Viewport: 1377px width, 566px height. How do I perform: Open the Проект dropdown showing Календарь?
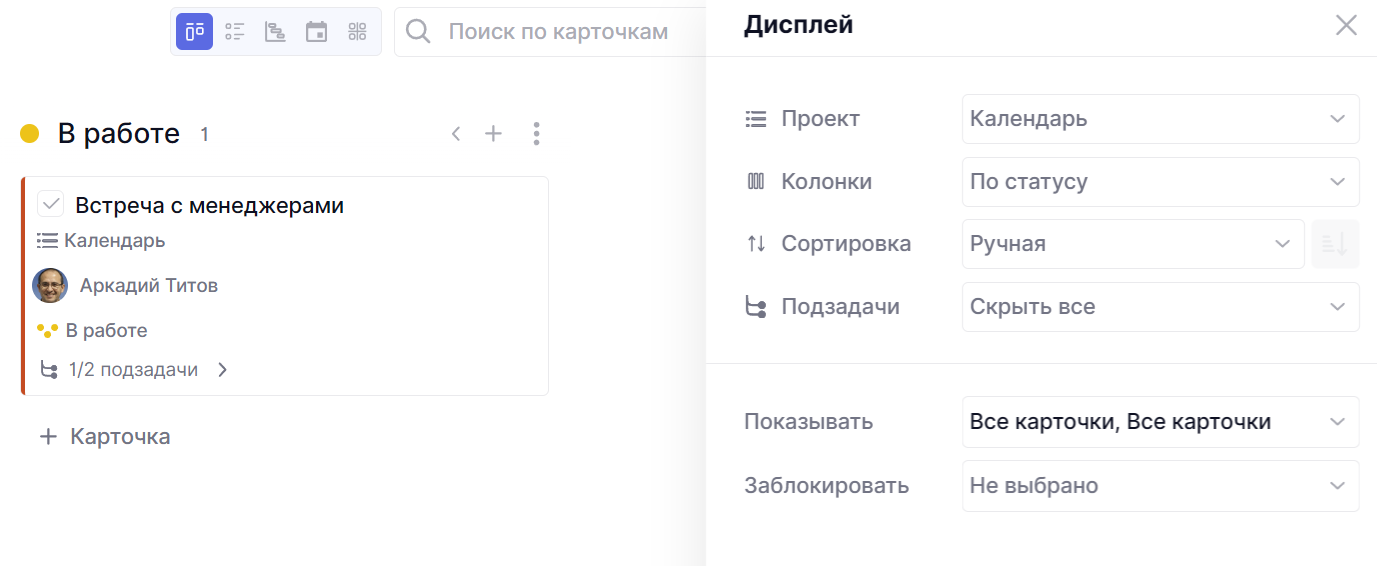(x=1160, y=119)
